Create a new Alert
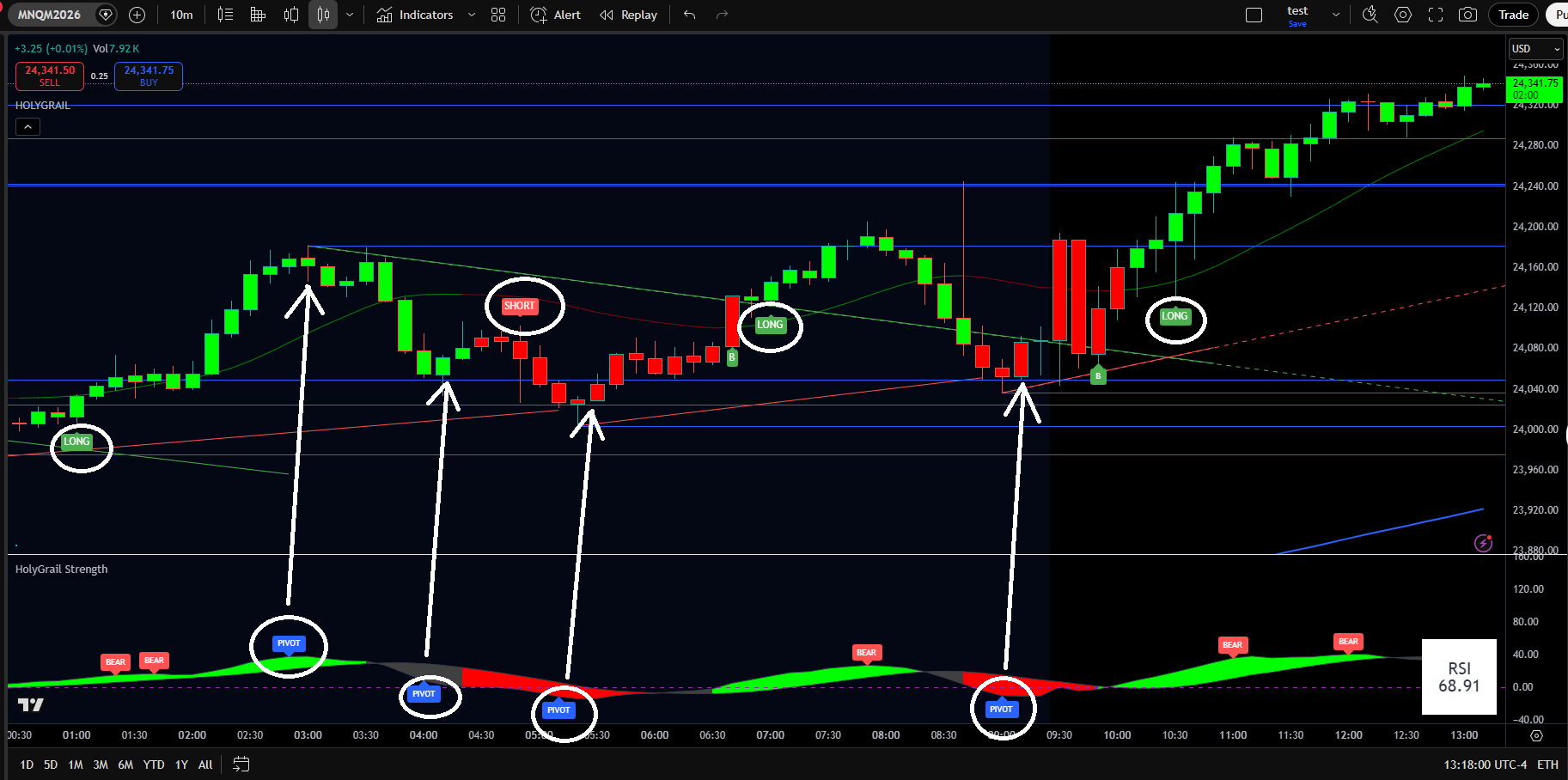Image resolution: width=1568 pixels, height=780 pixels. pyautogui.click(x=556, y=15)
